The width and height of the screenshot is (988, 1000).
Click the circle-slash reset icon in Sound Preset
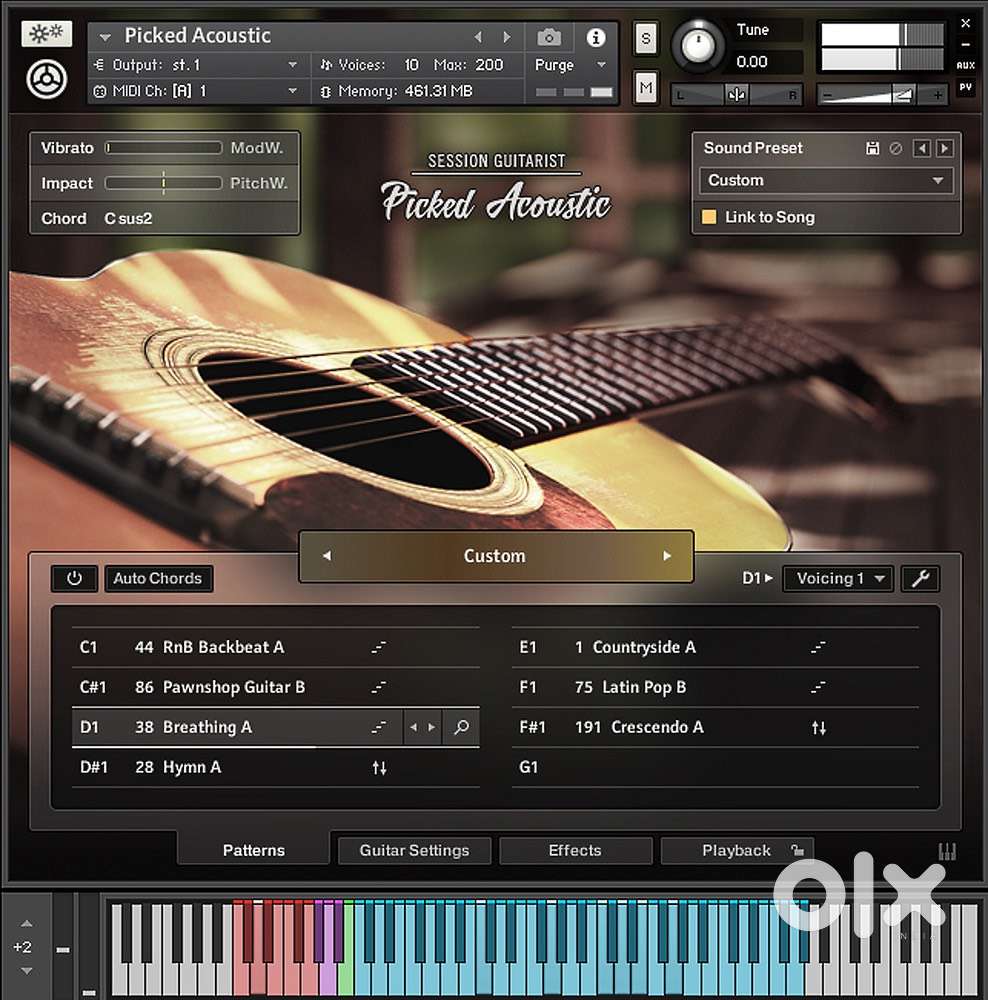tap(897, 147)
